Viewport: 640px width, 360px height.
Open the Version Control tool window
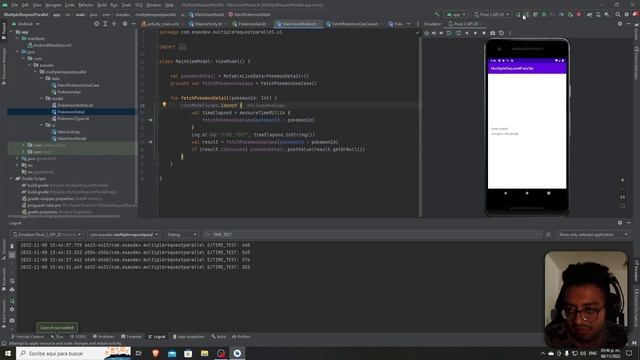[27, 337]
